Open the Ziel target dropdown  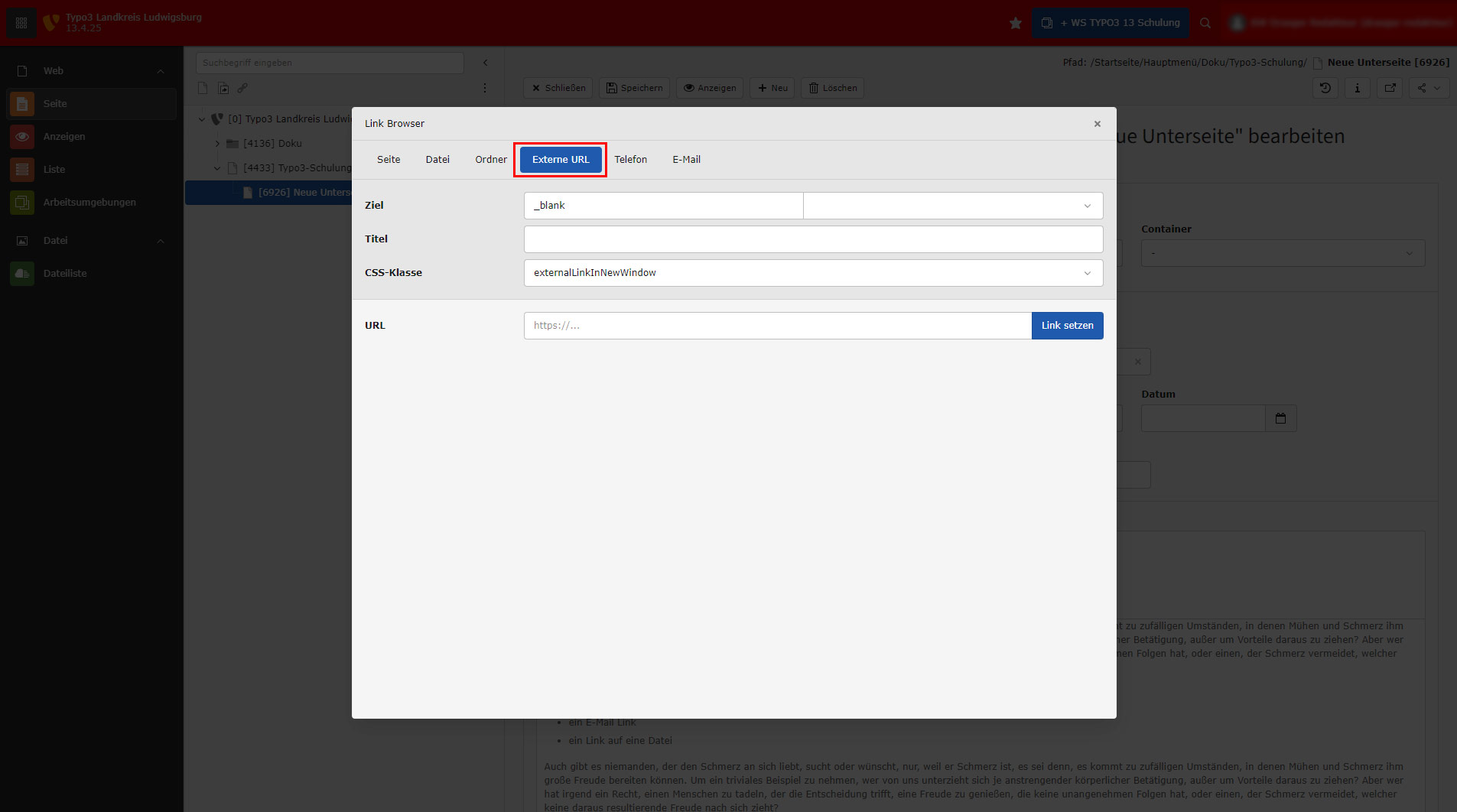pyautogui.click(x=952, y=206)
